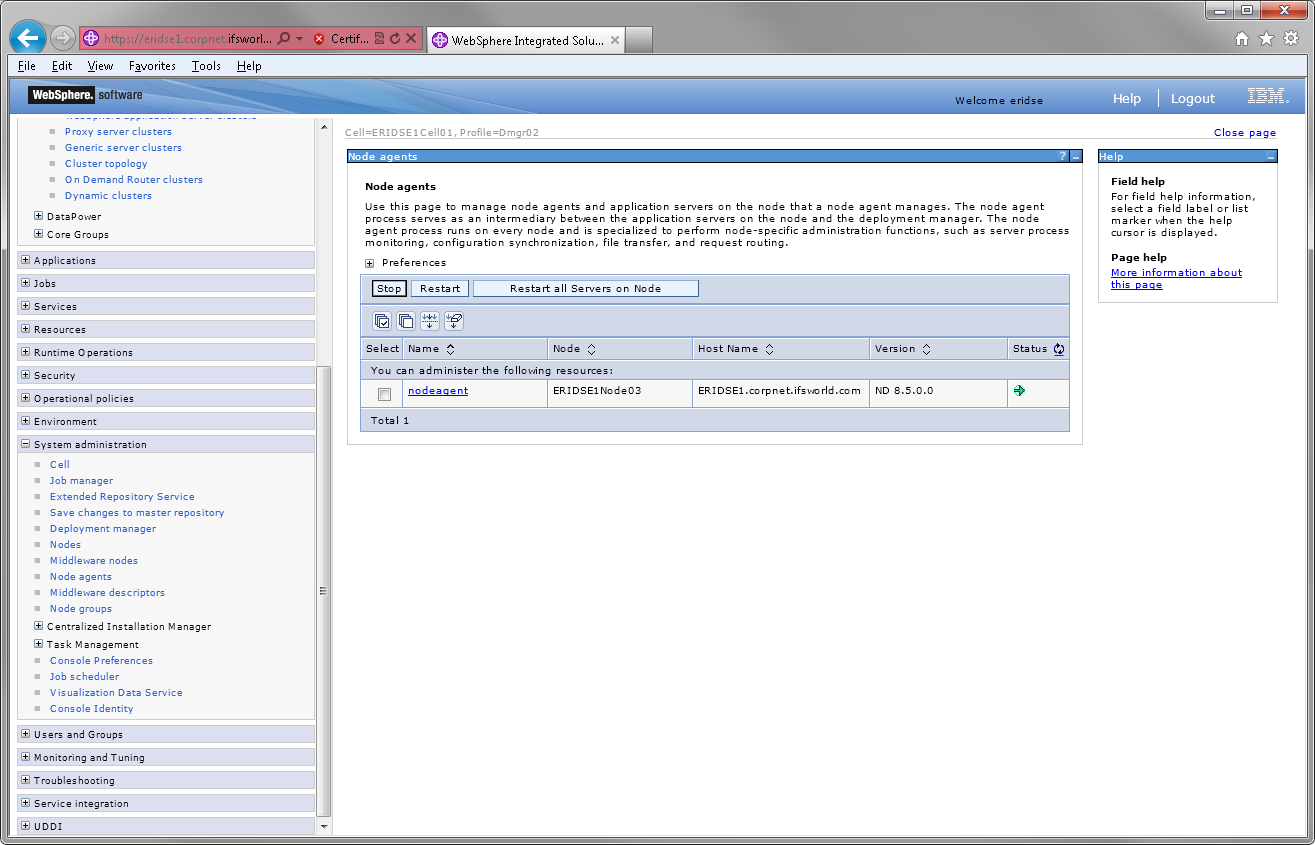This screenshot has height=845, width=1315.
Task: Click the Logout link
Action: [1193, 98]
